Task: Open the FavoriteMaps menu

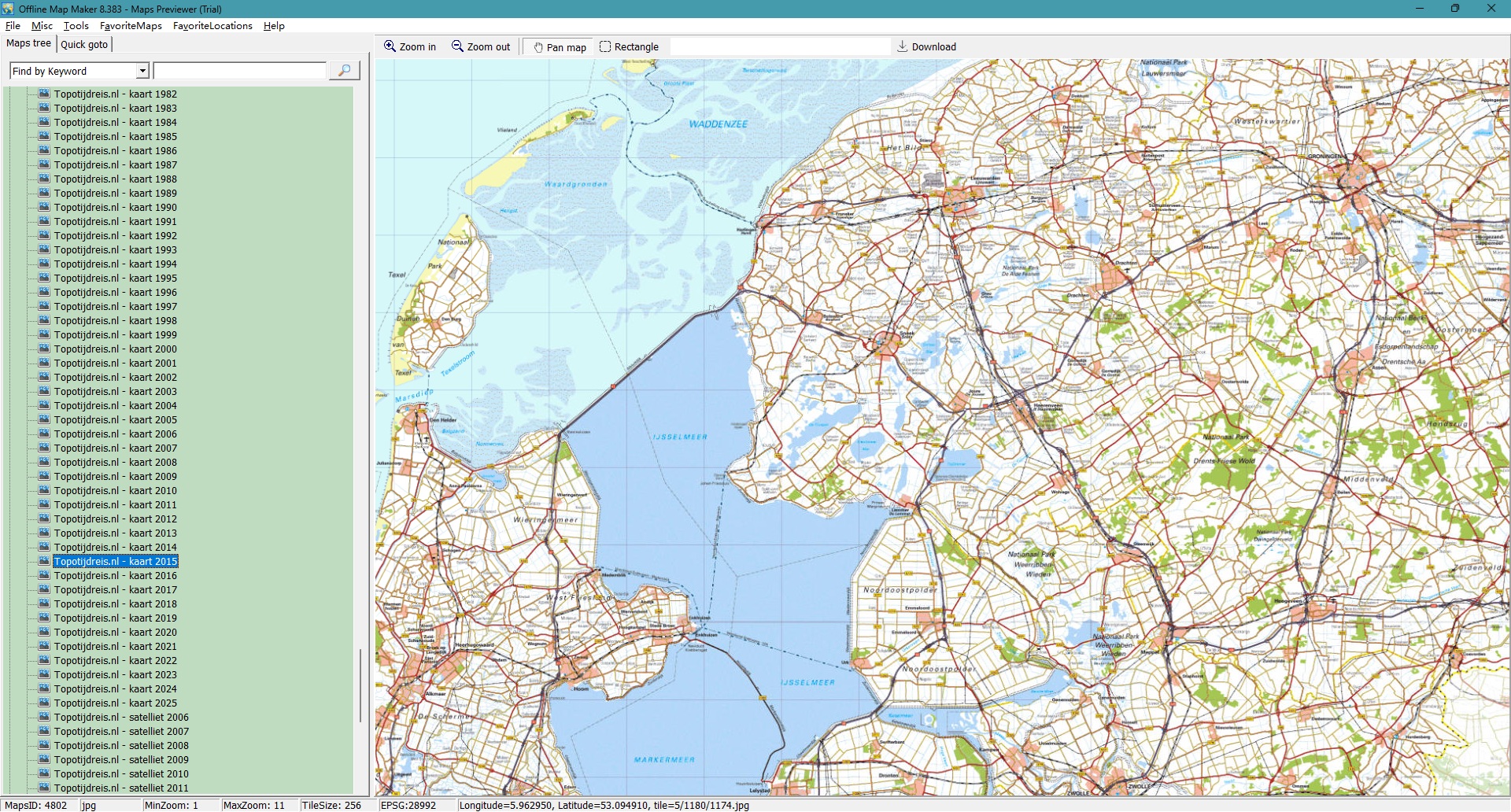Action: [x=131, y=26]
